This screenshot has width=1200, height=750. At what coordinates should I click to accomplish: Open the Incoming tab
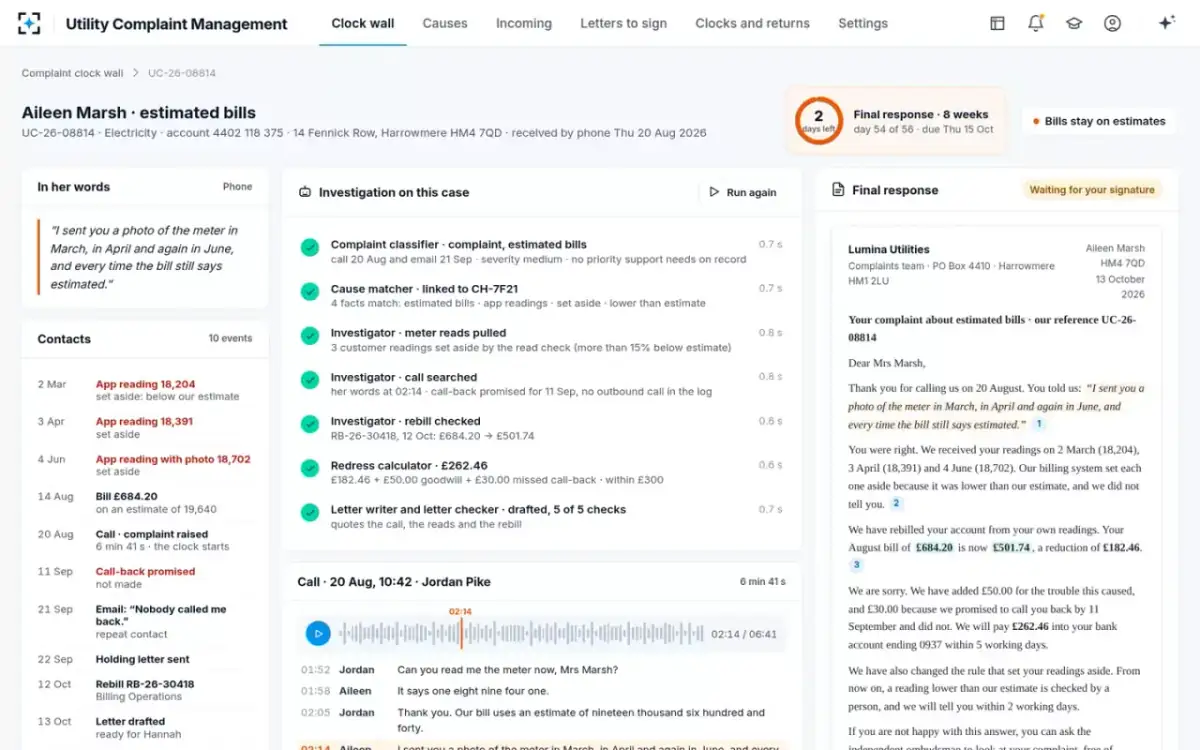[524, 23]
